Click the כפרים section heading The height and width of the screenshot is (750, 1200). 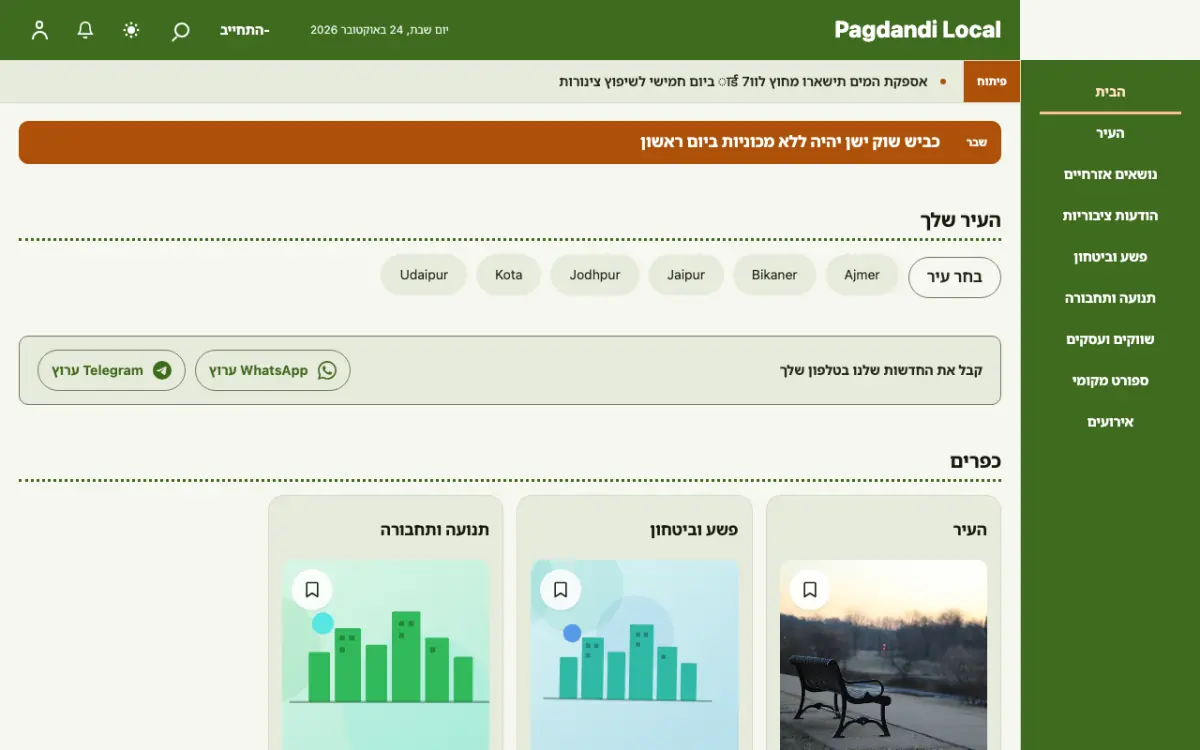975,461
